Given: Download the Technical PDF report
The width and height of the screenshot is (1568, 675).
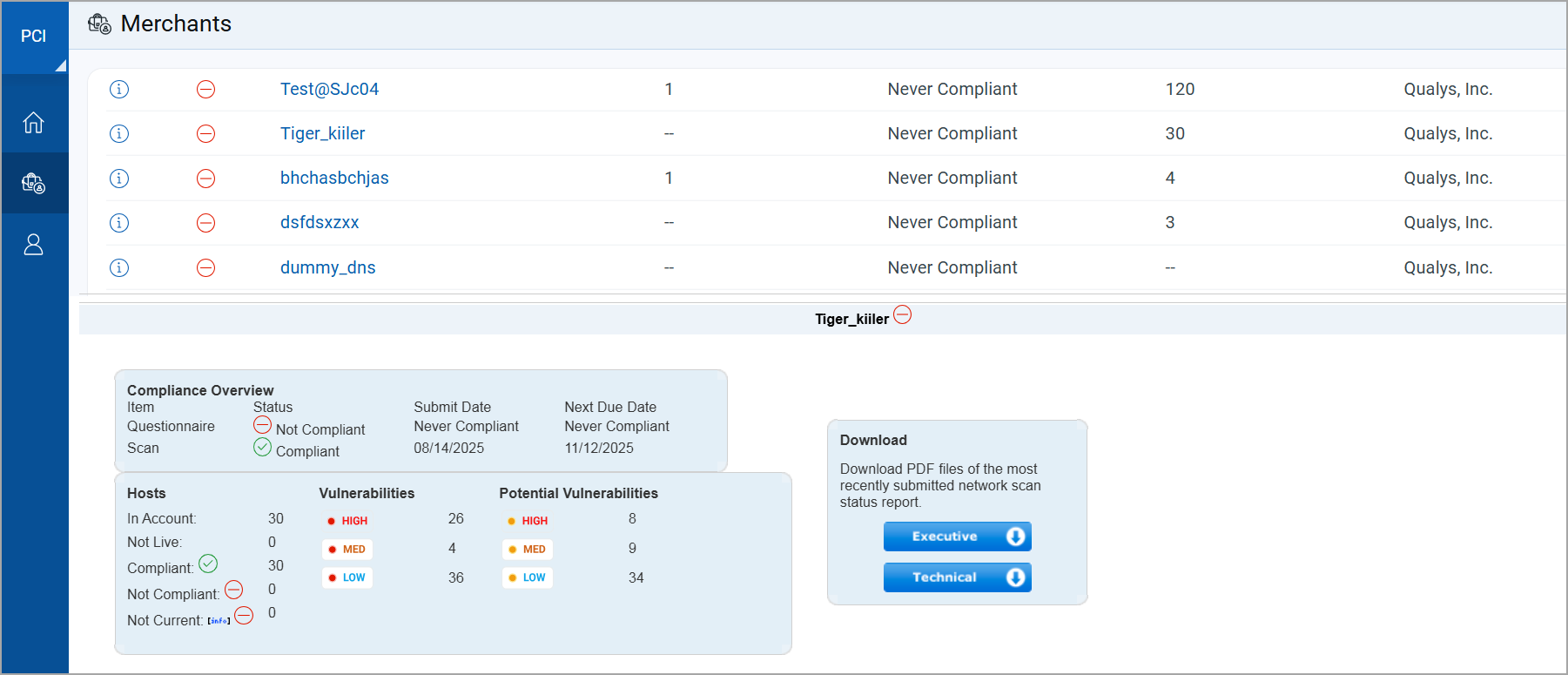Looking at the screenshot, I should (957, 577).
